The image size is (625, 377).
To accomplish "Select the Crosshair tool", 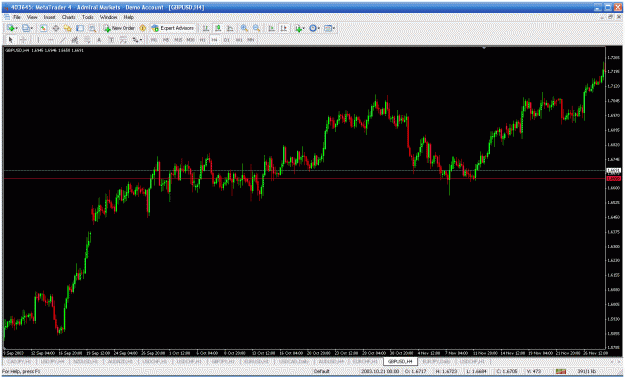I will 23,40.
